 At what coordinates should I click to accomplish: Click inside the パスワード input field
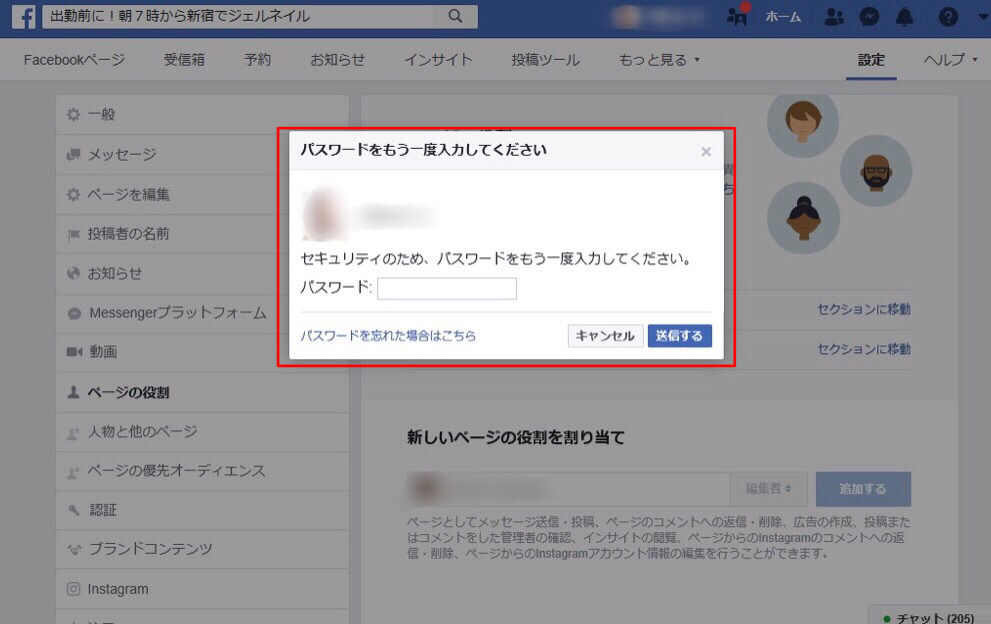click(447, 288)
